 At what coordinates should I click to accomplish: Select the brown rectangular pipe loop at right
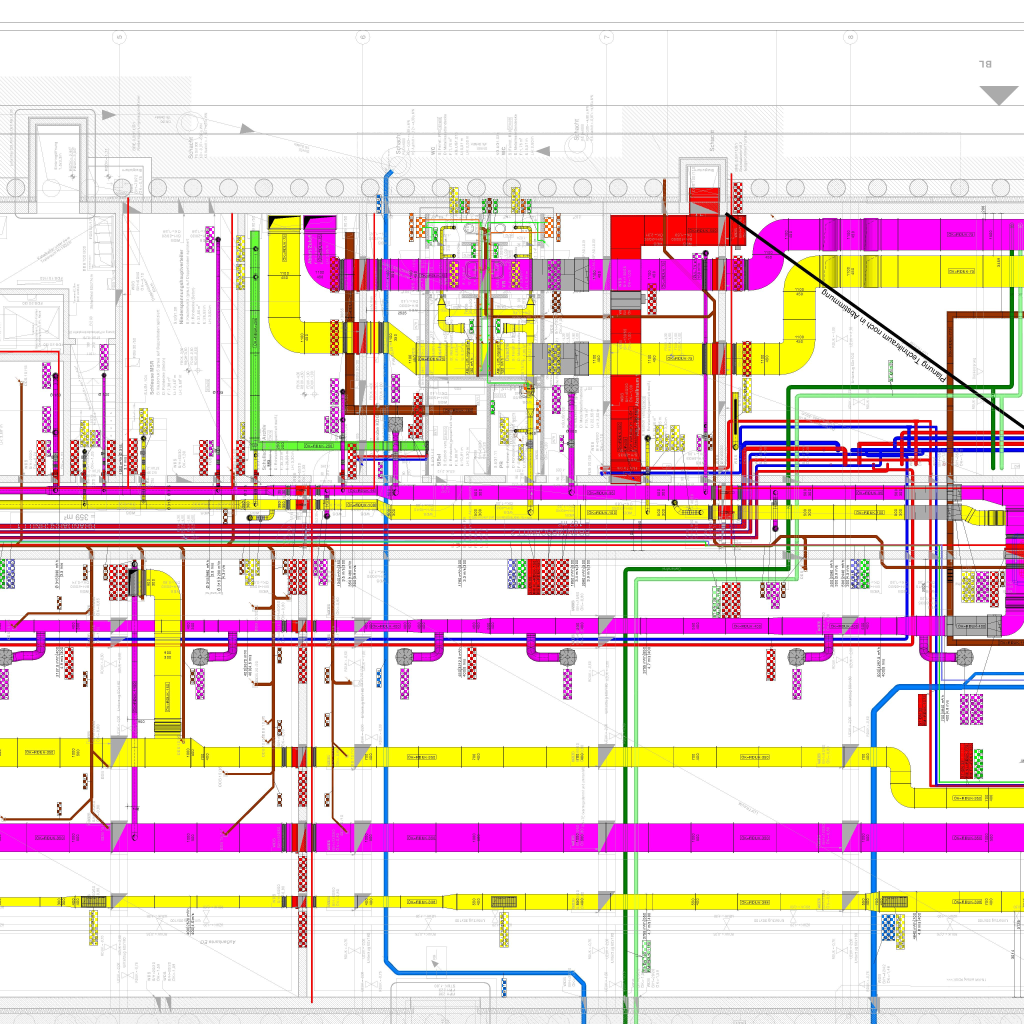click(950, 450)
